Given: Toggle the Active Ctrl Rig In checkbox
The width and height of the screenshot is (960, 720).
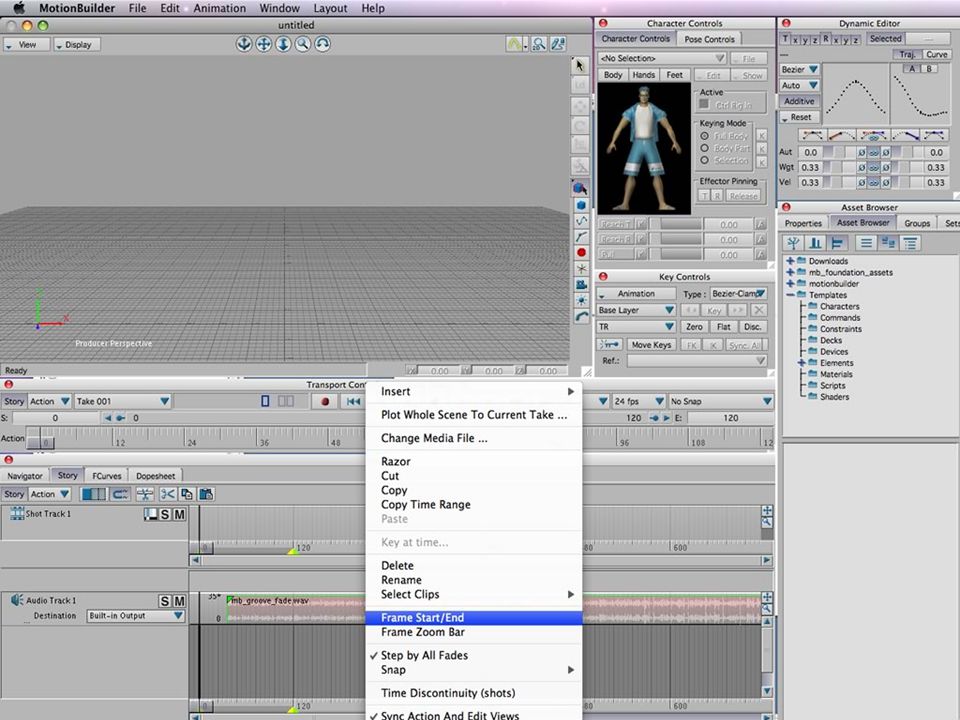Looking at the screenshot, I should (x=704, y=104).
